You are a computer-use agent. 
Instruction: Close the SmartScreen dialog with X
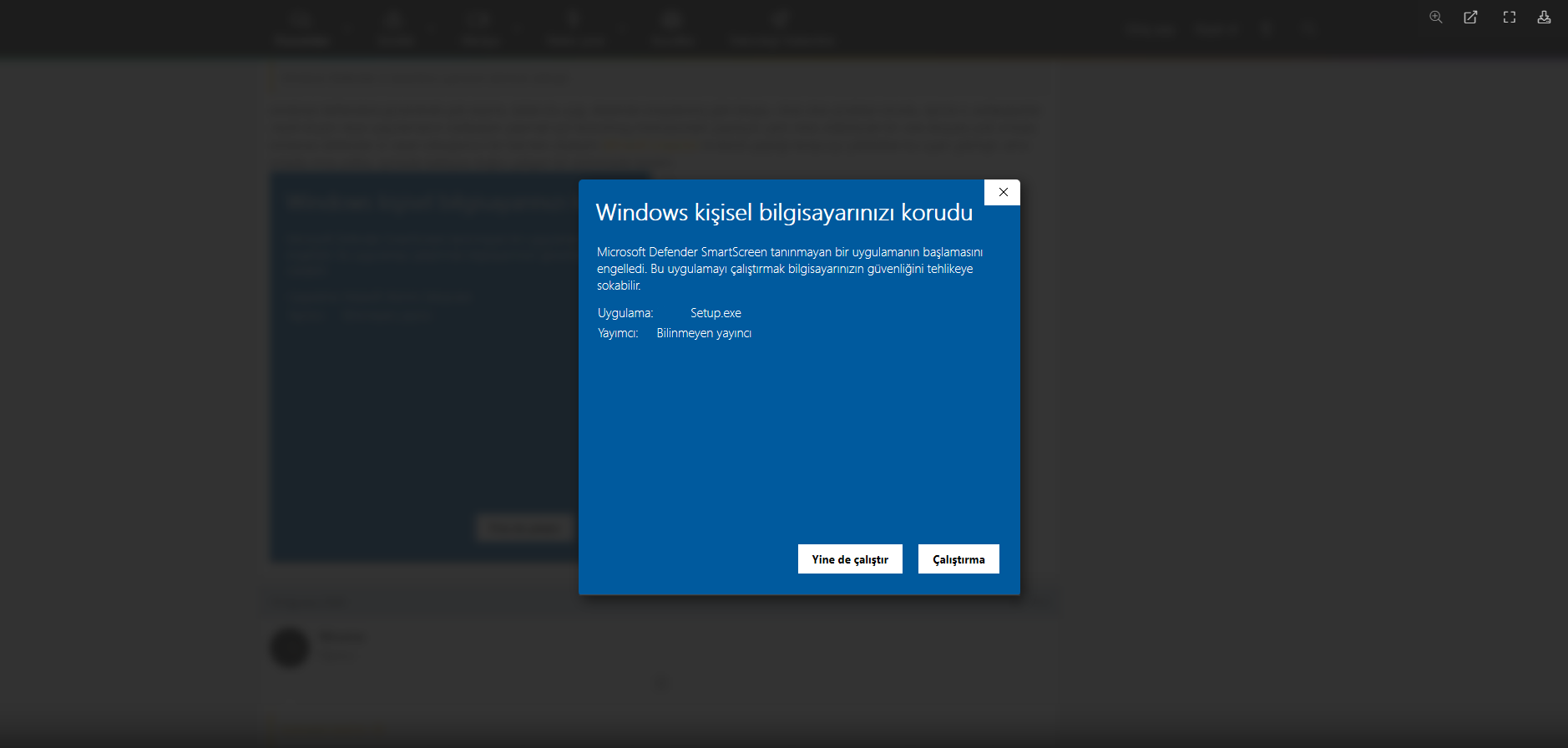tap(1003, 192)
